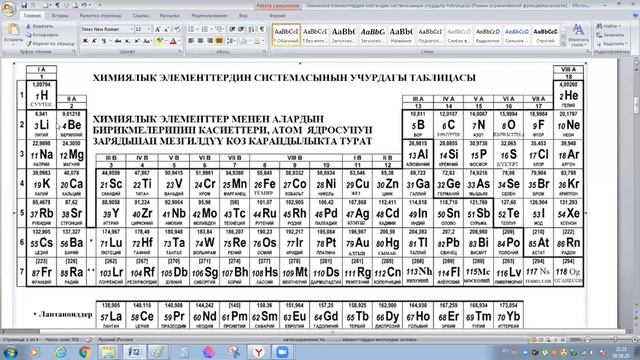The width and height of the screenshot is (640, 360).
Task: Switch to Разметка страницы ribbon tab
Action: click(x=100, y=16)
